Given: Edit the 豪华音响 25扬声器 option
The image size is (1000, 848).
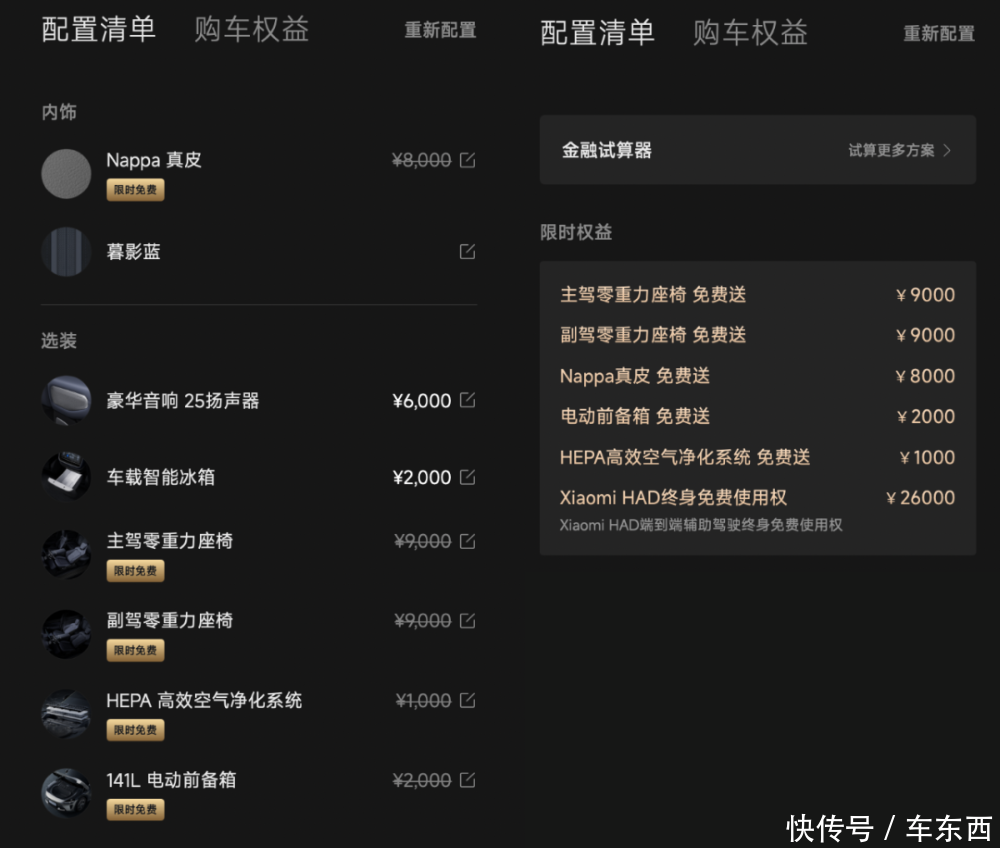Looking at the screenshot, I should 467,400.
